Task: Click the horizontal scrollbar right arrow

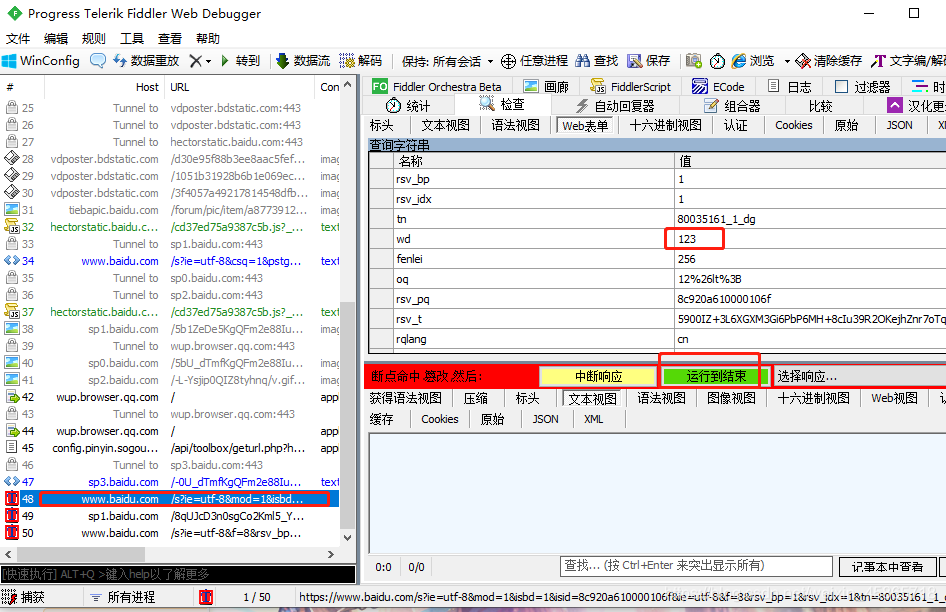Action: coord(331,554)
